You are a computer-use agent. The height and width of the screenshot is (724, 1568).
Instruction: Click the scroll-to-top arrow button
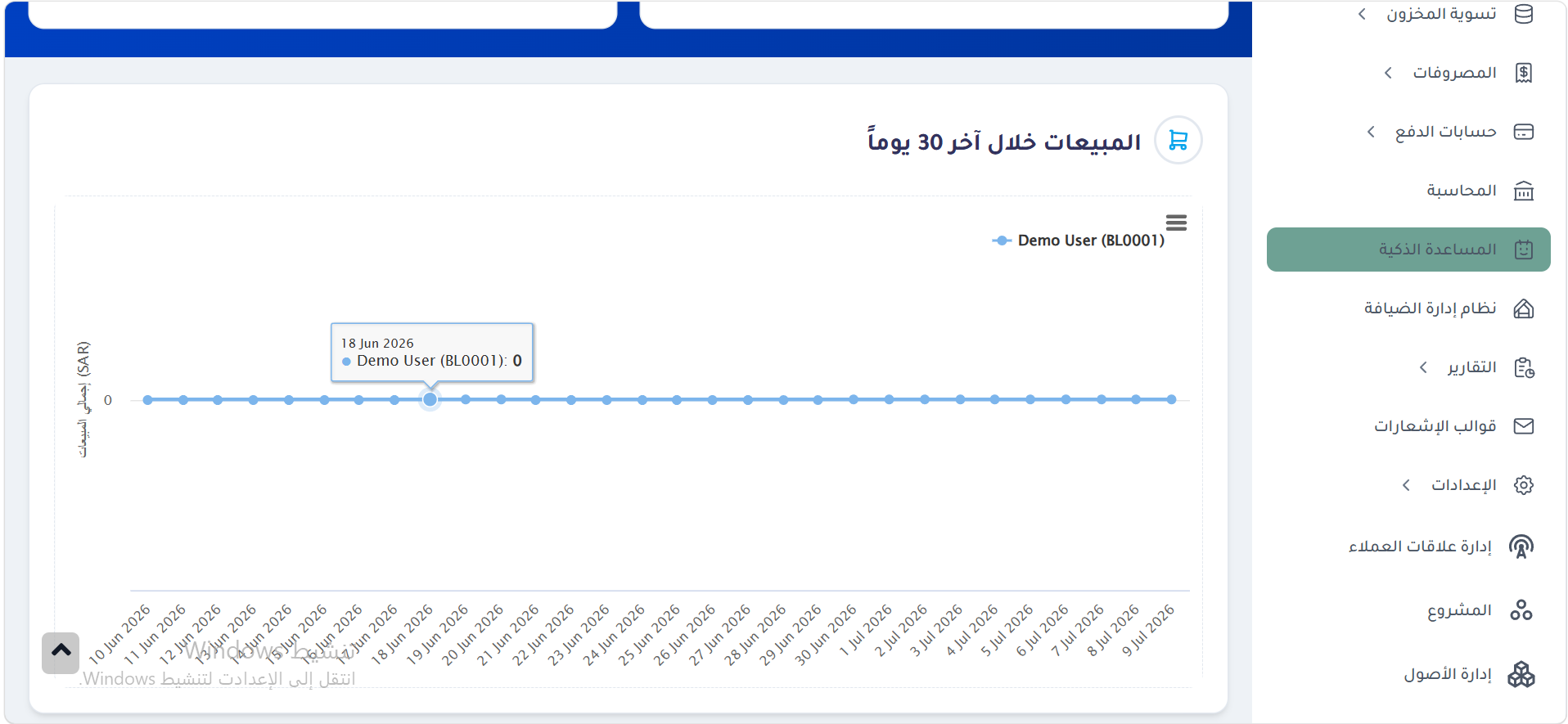point(61,653)
